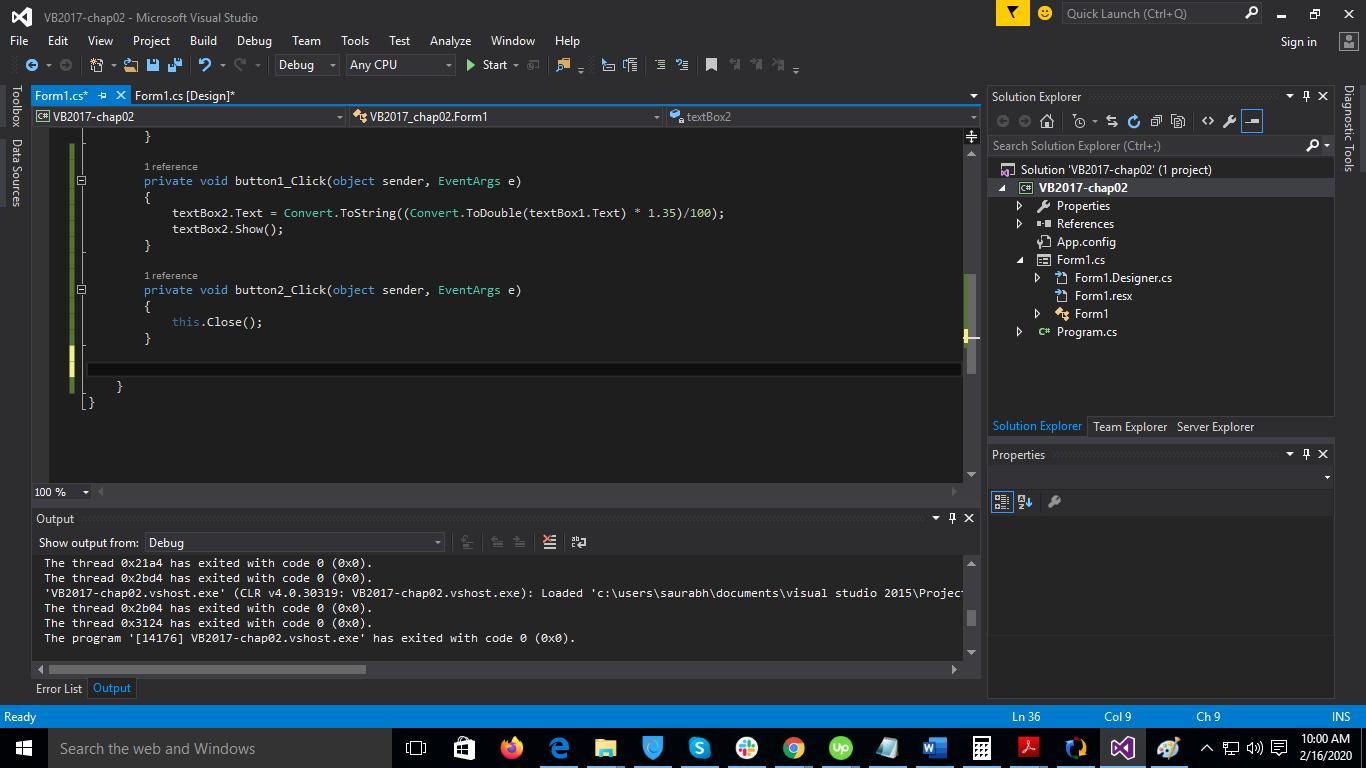Viewport: 1366px width, 768px height.
Task: Toggle Word Wrap in the Output panel
Action: point(578,542)
